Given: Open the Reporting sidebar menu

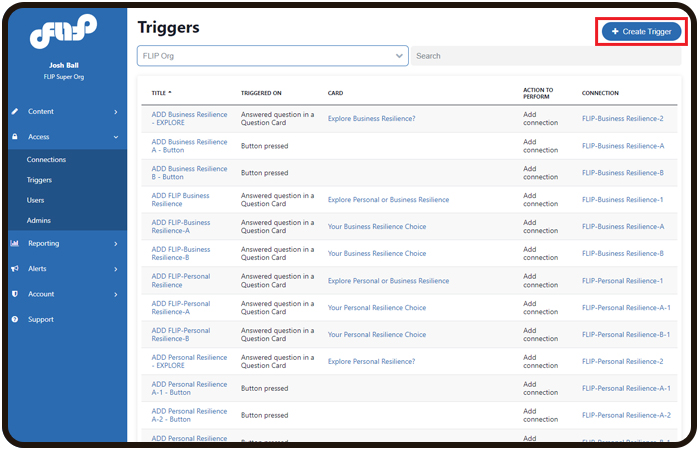Looking at the screenshot, I should click(67, 243).
